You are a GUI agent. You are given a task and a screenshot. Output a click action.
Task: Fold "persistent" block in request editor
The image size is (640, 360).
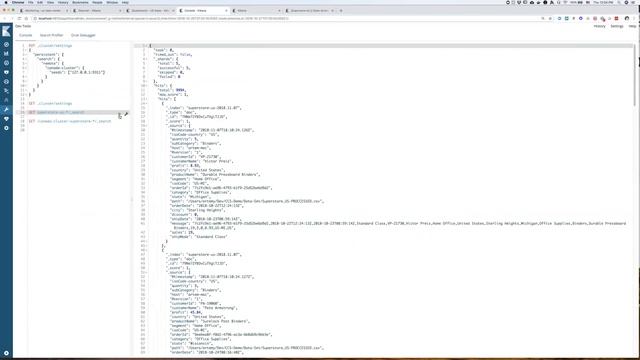click(x=26, y=55)
